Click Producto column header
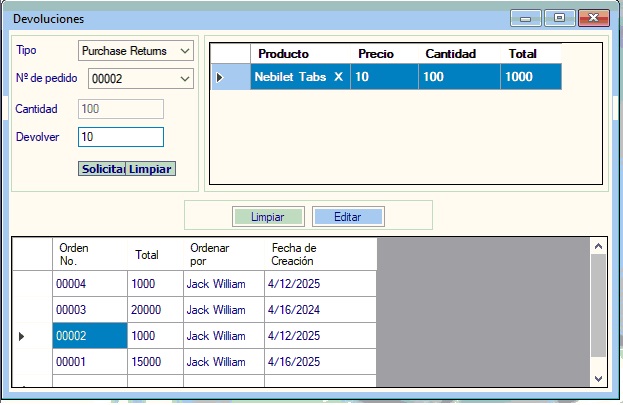 pos(300,53)
